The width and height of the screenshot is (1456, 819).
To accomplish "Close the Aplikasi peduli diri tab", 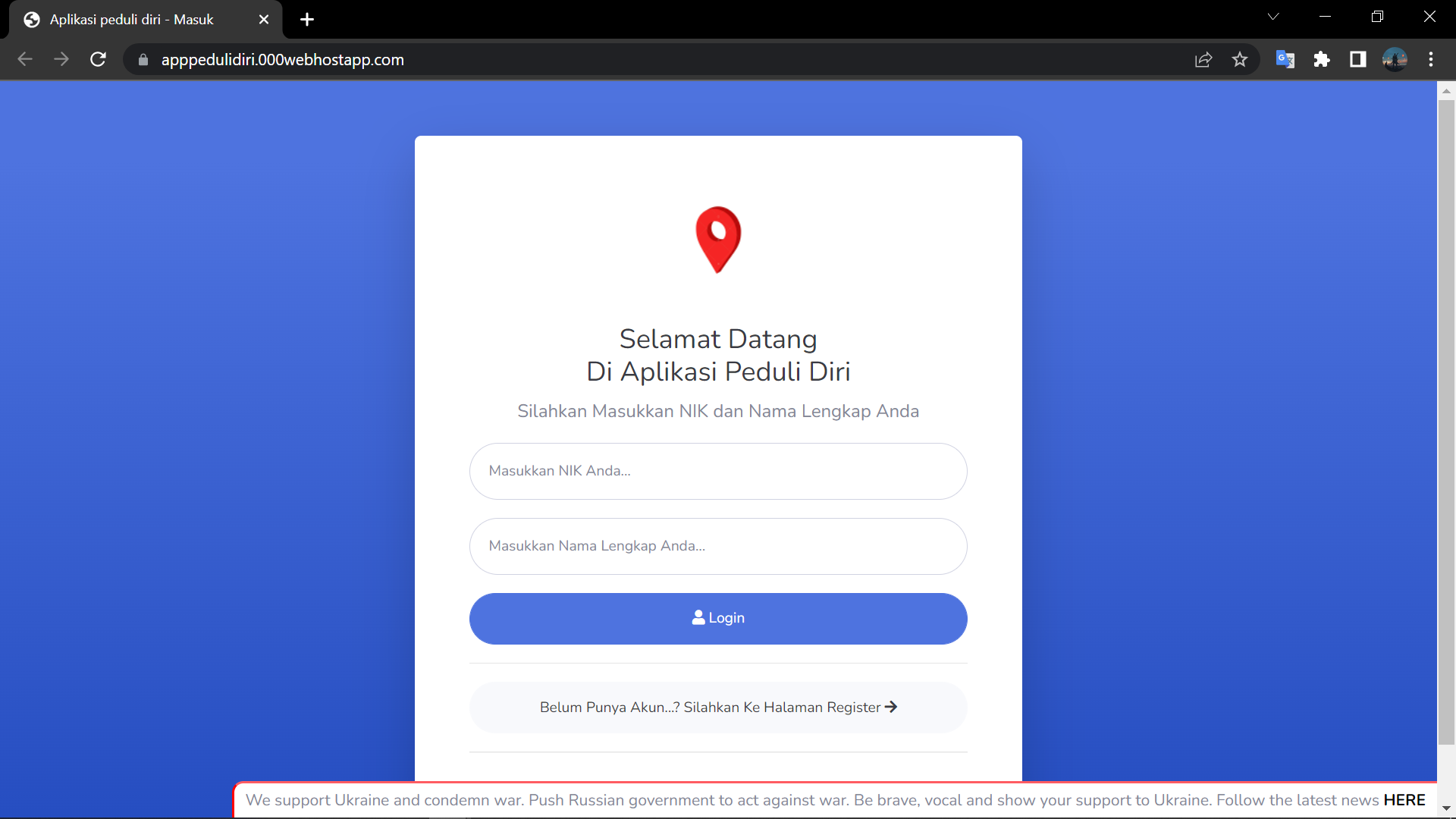I will point(264,20).
